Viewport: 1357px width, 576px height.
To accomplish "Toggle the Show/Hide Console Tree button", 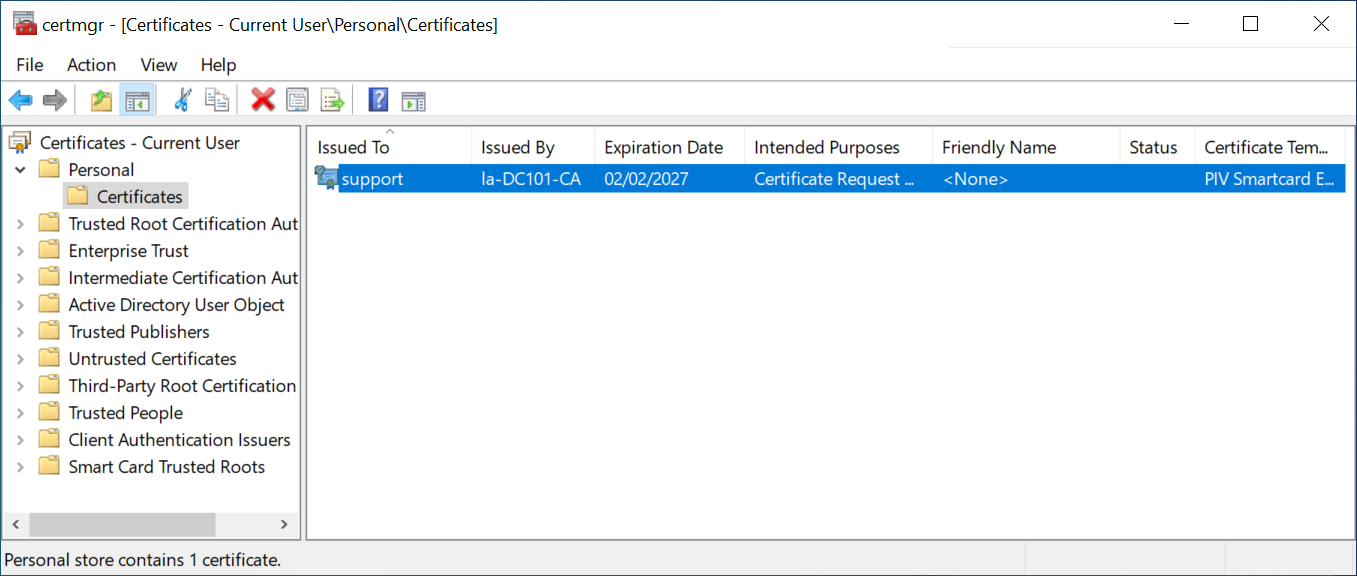I will tap(136, 100).
